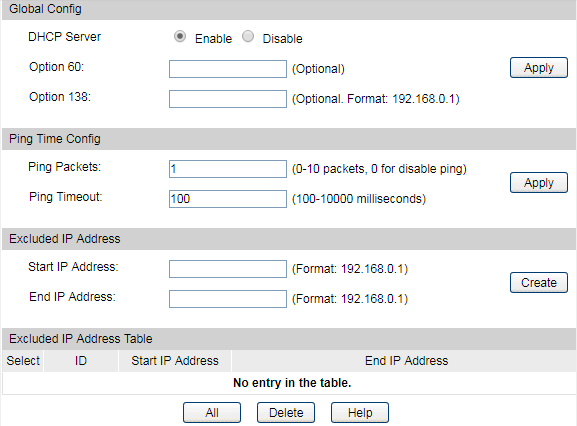The width and height of the screenshot is (577, 426).
Task: Click the Option 60 input field
Action: pos(228,69)
